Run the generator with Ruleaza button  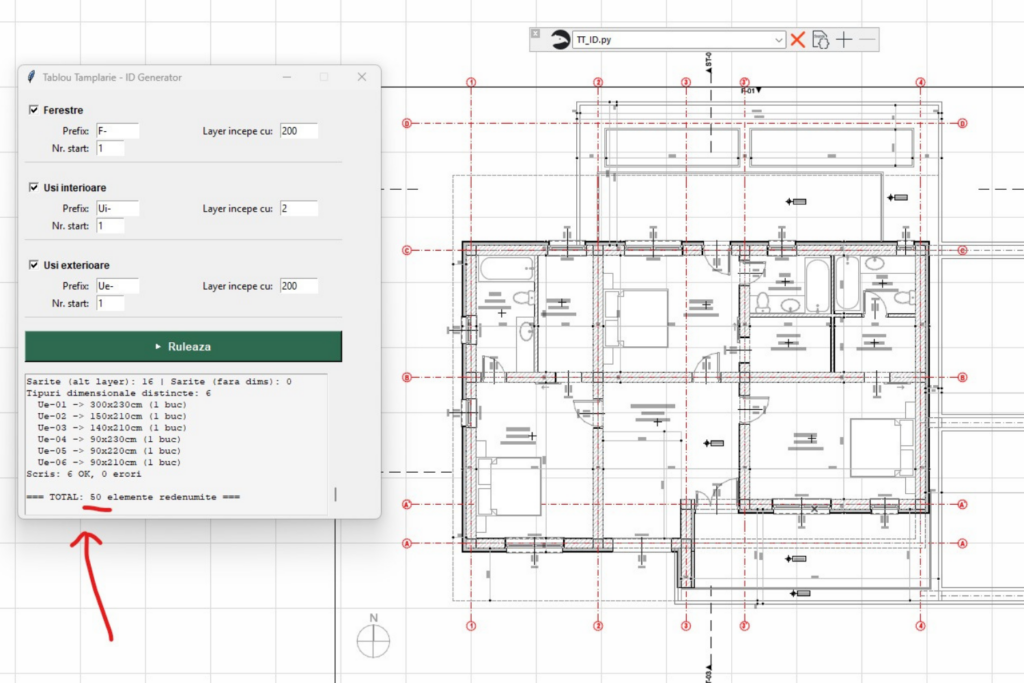click(x=184, y=346)
